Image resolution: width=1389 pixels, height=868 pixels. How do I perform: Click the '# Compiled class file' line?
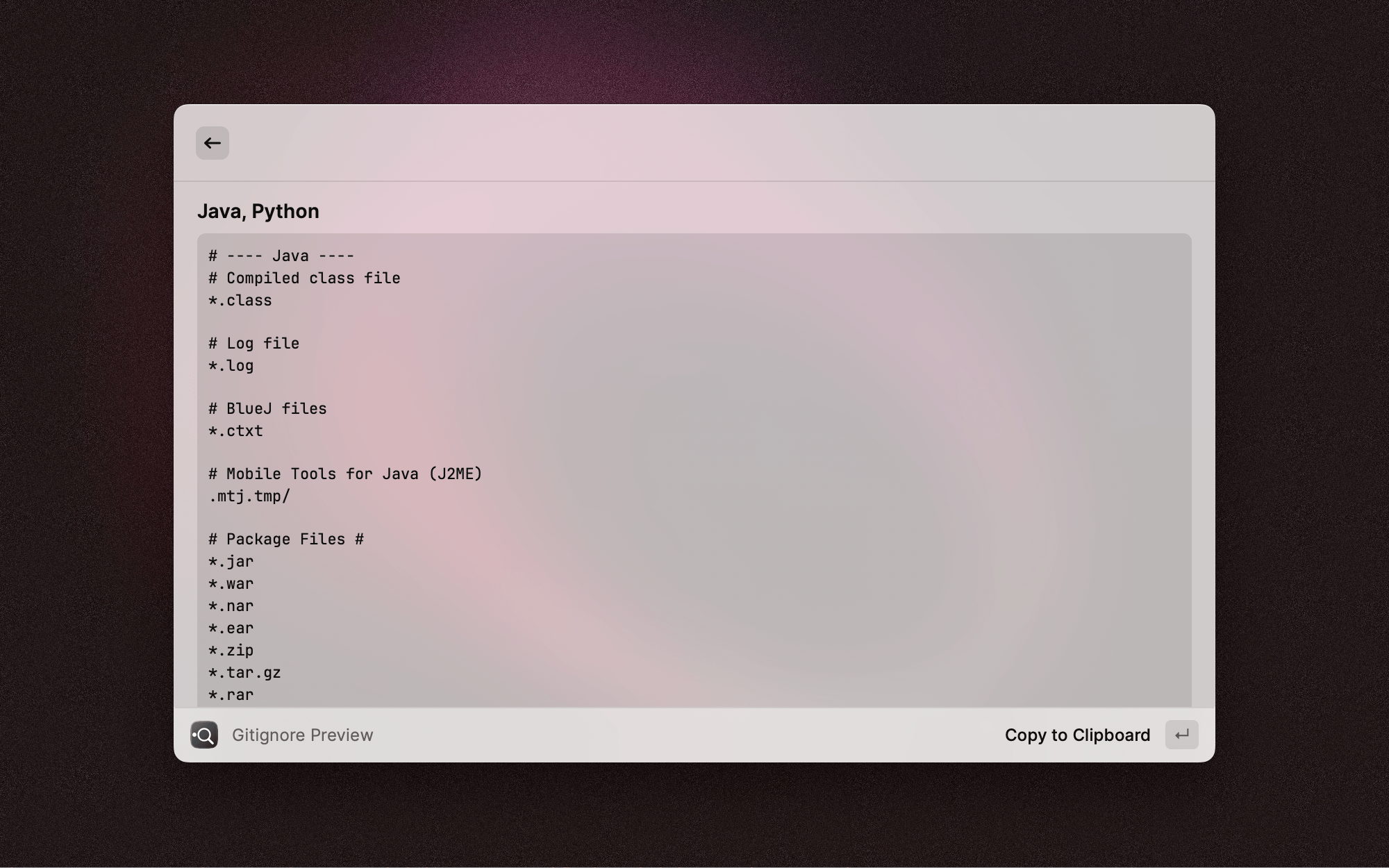(x=304, y=278)
